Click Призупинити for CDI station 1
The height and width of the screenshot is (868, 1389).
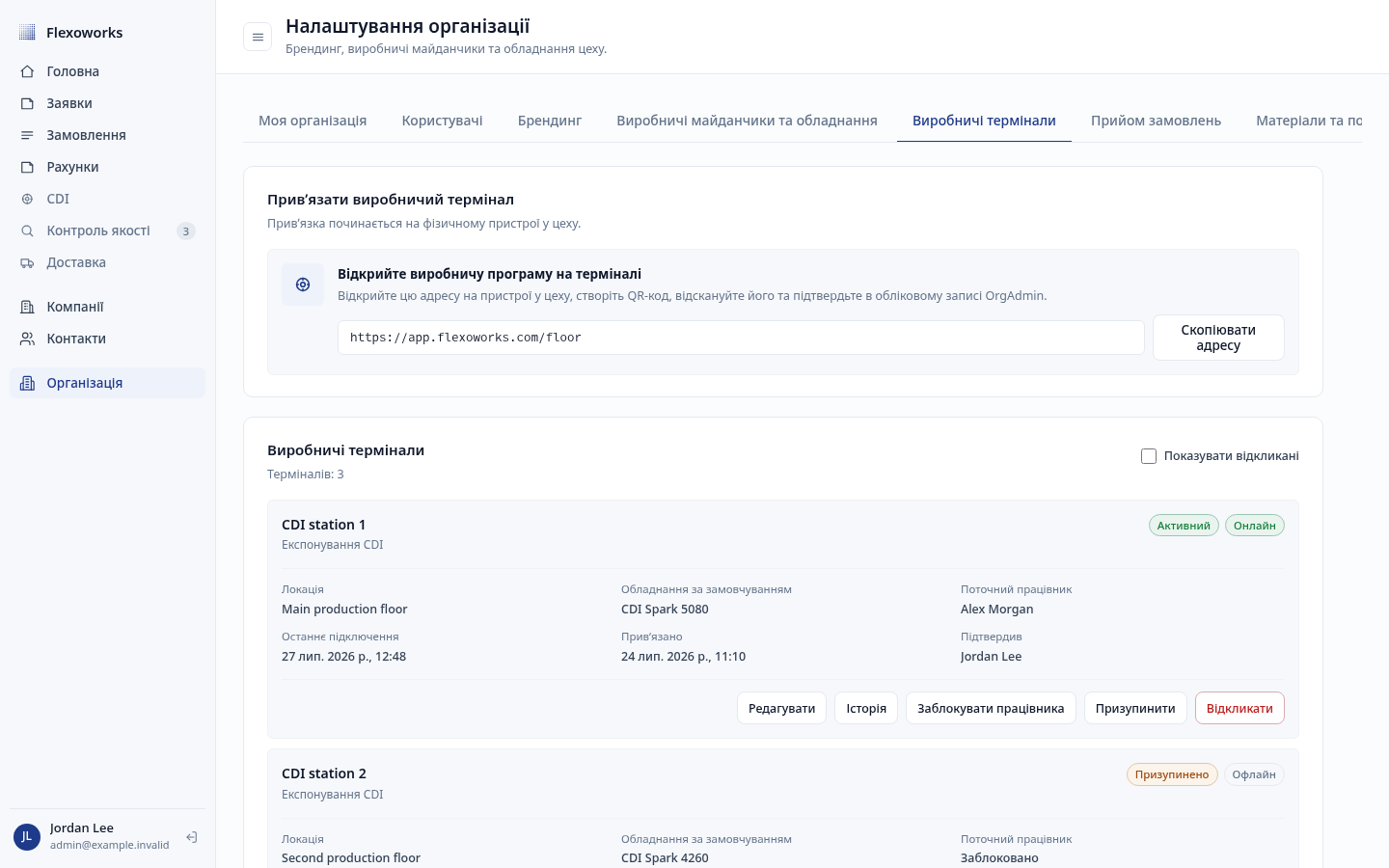pyautogui.click(x=1135, y=708)
